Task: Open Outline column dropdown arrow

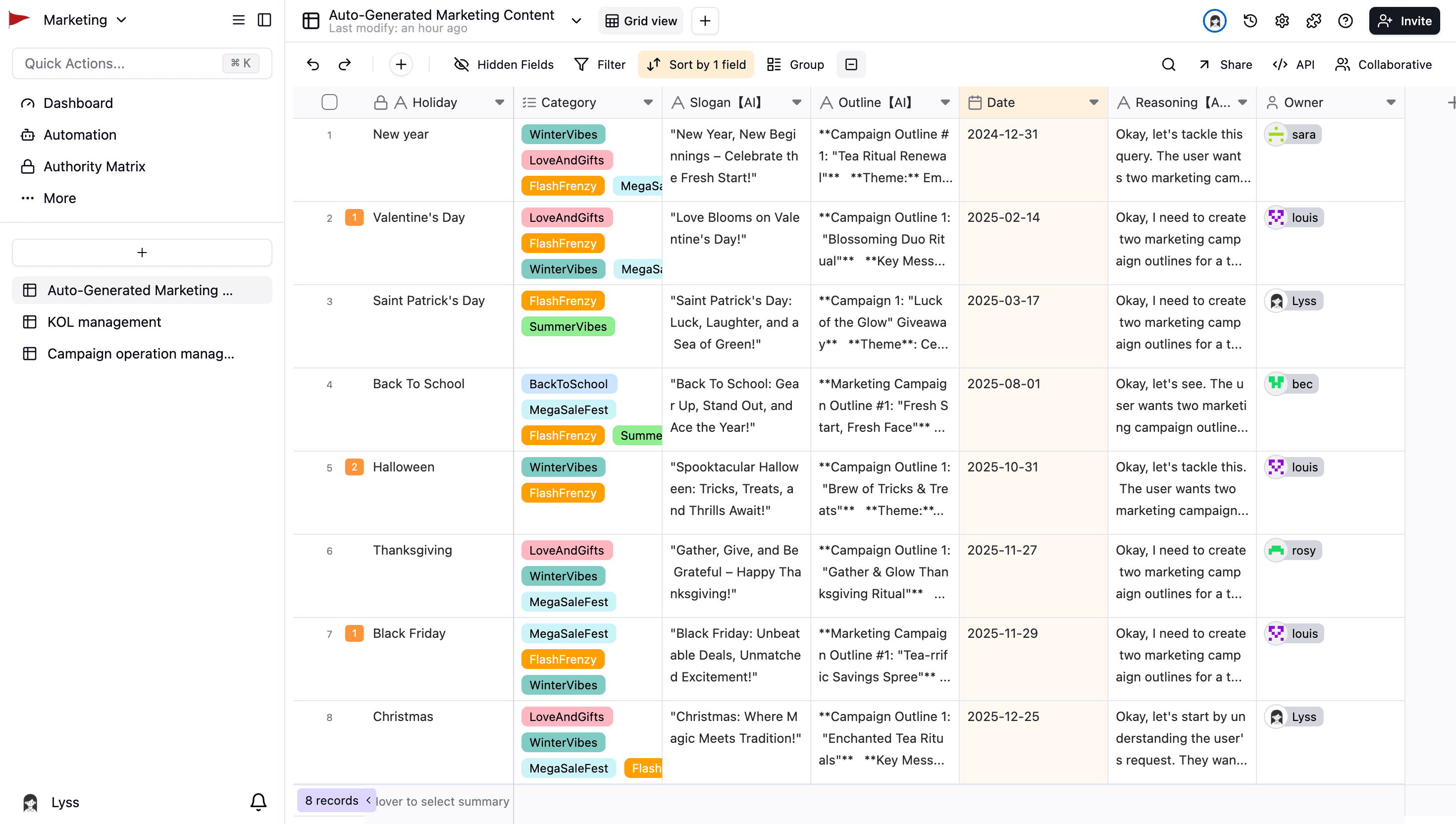Action: click(945, 103)
